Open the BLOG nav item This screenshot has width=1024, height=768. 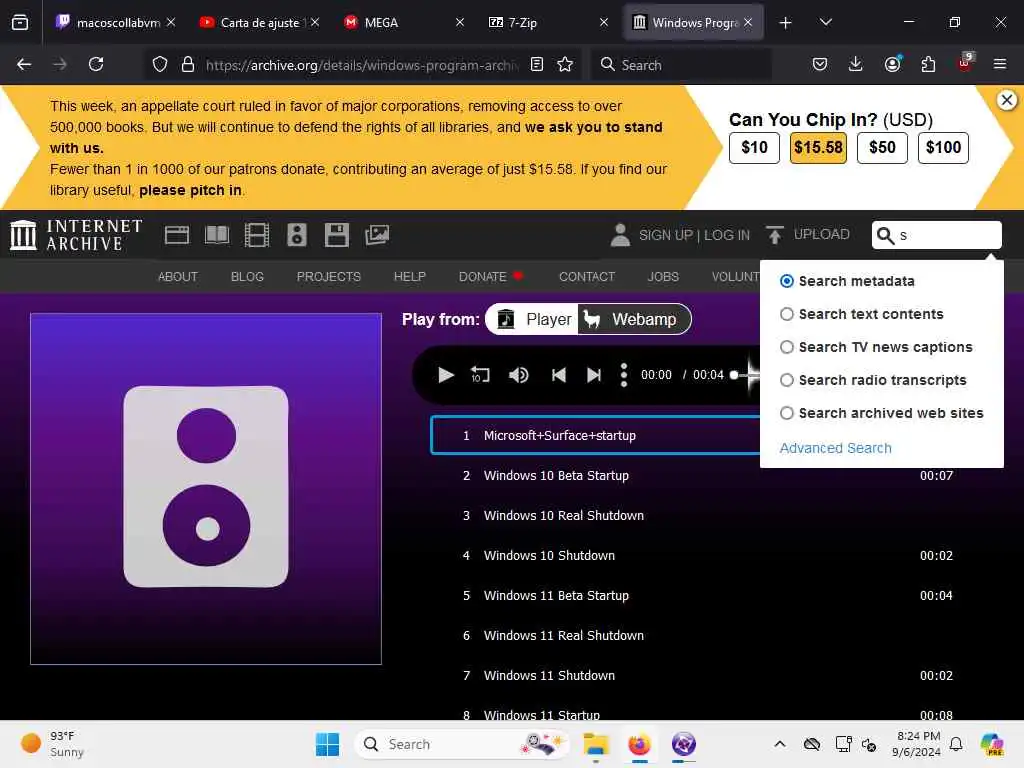[247, 277]
